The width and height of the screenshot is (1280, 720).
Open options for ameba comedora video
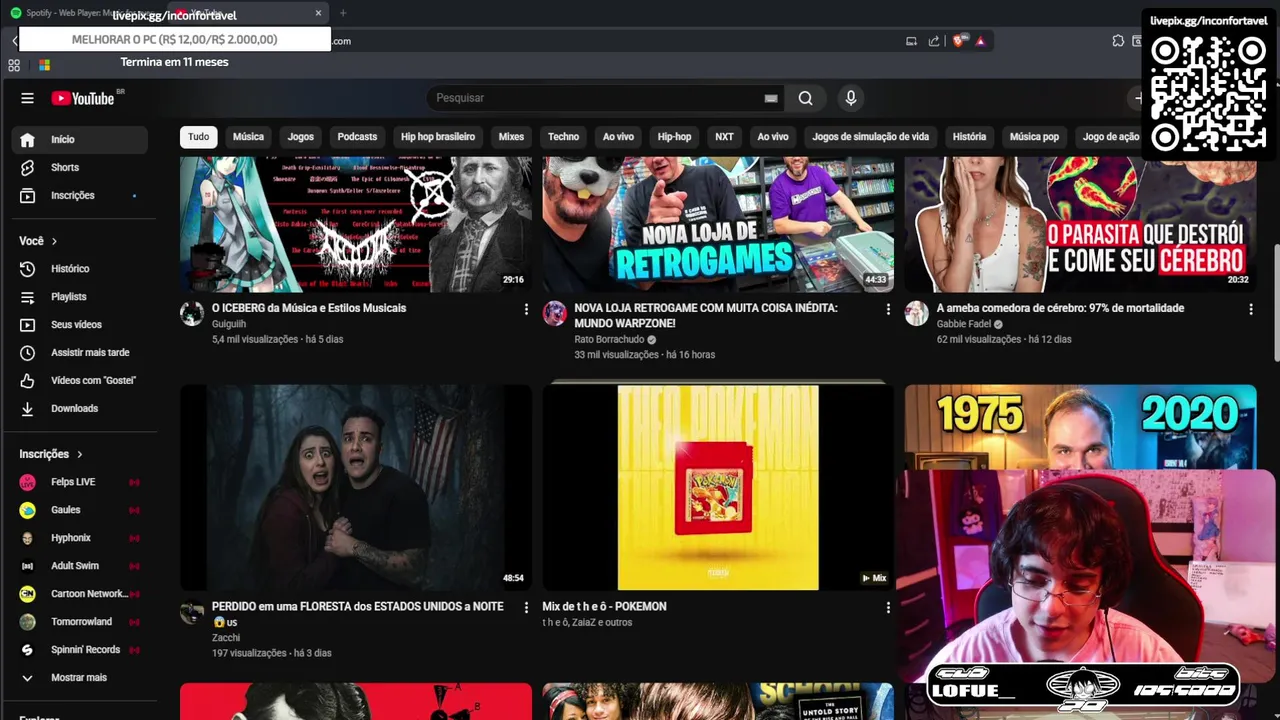[1250, 310]
